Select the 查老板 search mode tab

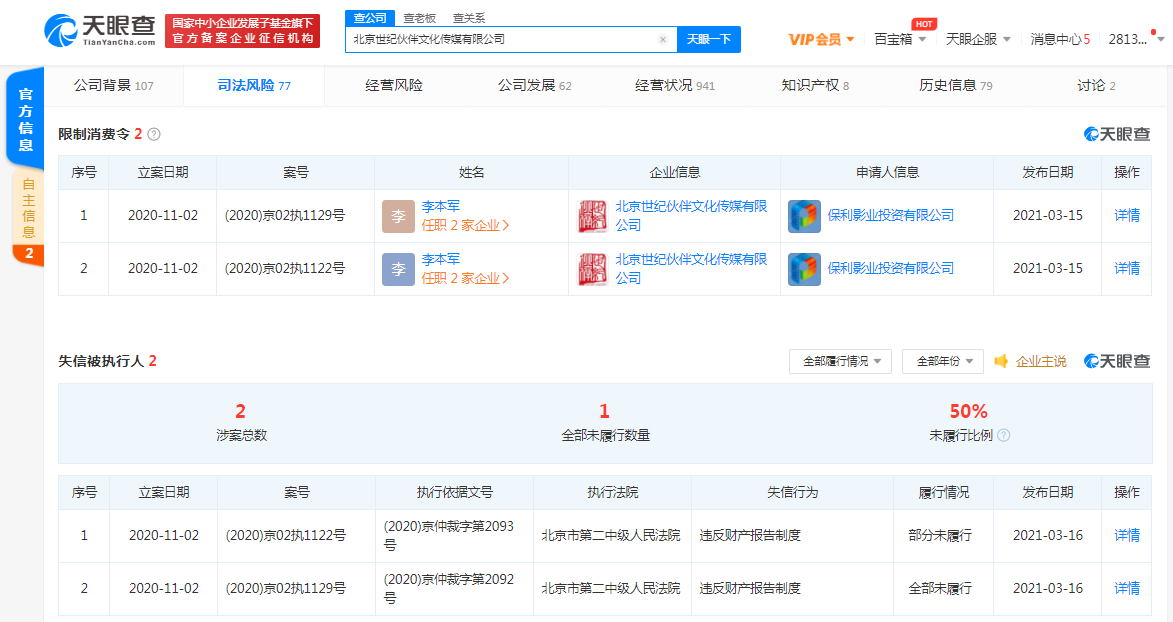coord(419,18)
